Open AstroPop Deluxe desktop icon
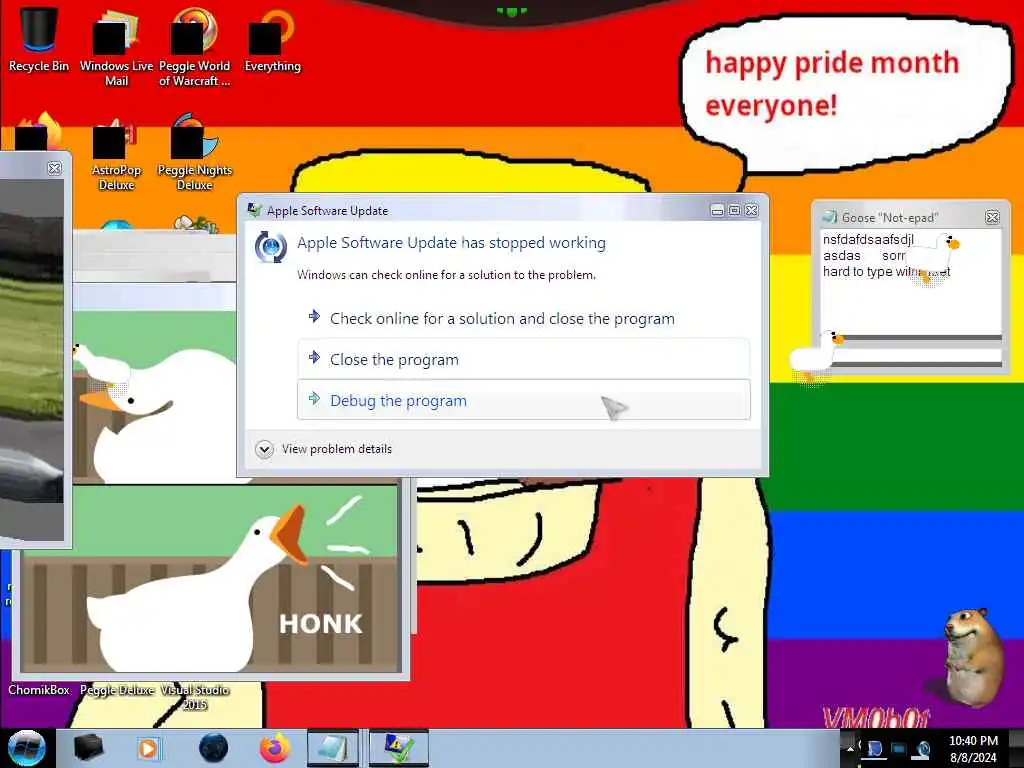The image size is (1024, 768). 116,153
